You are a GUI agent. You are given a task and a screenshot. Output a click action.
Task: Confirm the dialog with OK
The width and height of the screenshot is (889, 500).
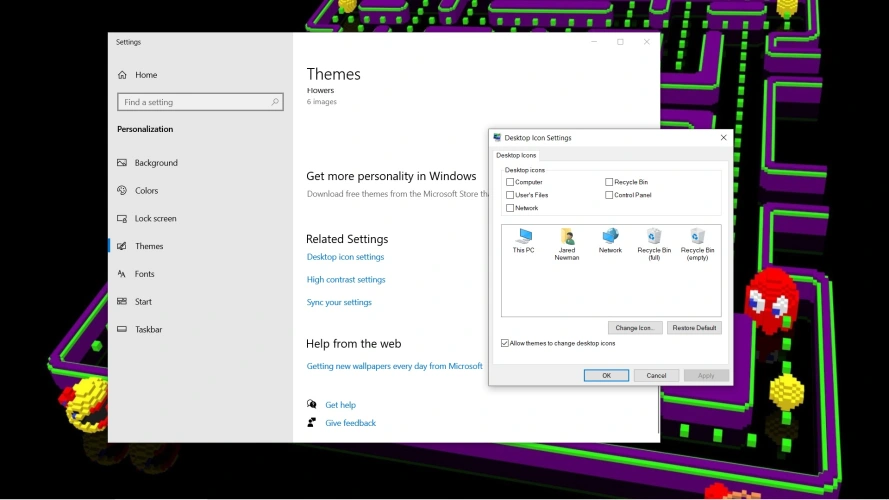coord(606,375)
